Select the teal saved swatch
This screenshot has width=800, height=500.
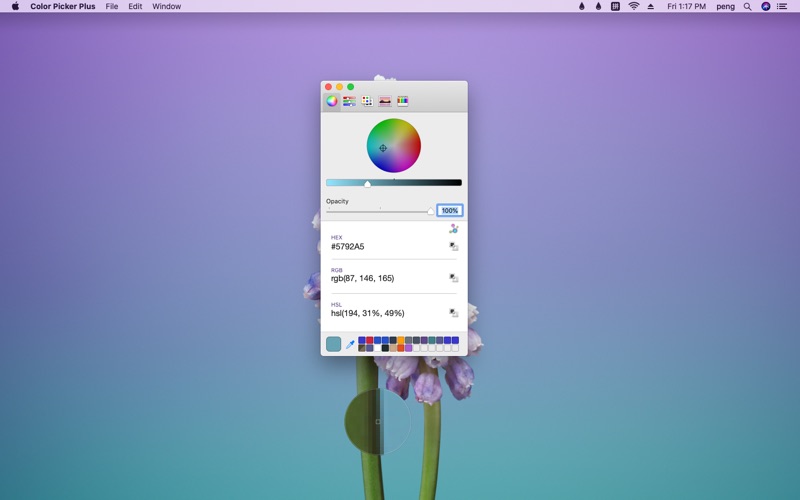point(432,340)
